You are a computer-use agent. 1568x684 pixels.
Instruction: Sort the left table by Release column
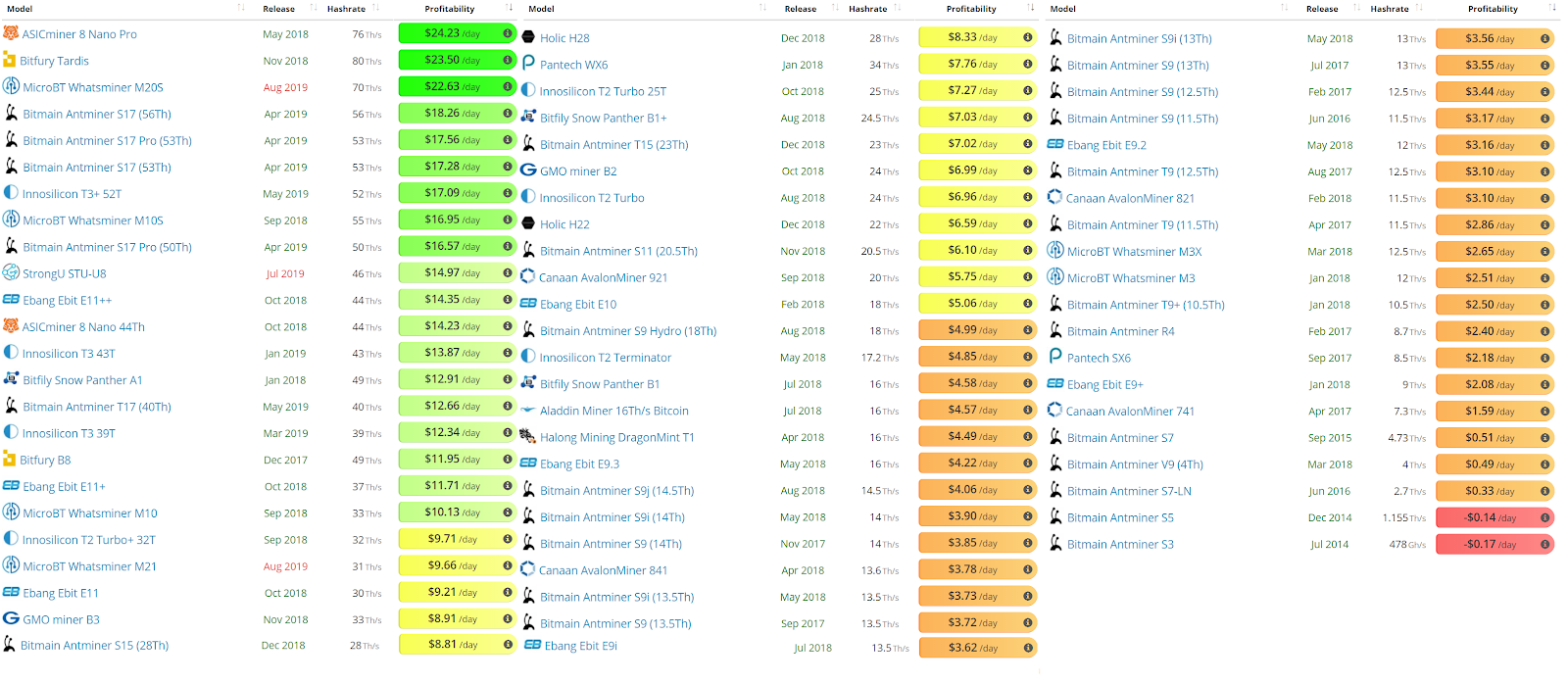278,9
